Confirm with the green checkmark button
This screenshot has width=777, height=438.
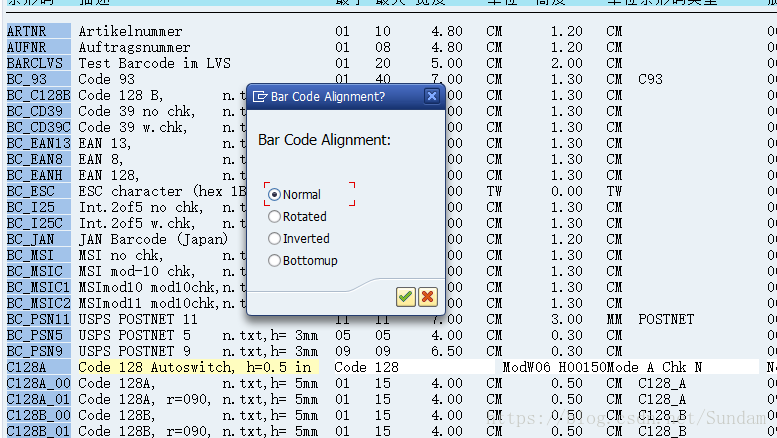(405, 297)
